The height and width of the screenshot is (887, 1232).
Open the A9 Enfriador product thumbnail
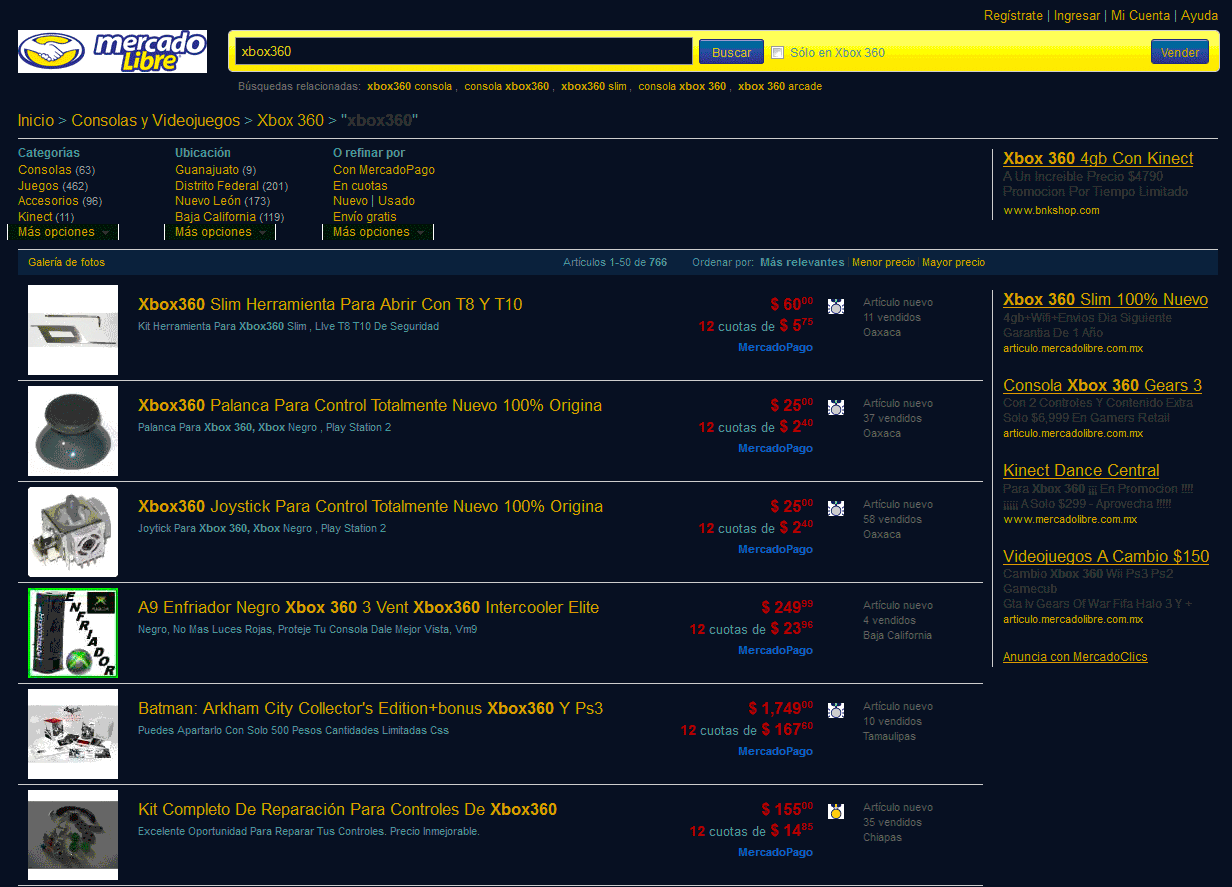point(73,633)
